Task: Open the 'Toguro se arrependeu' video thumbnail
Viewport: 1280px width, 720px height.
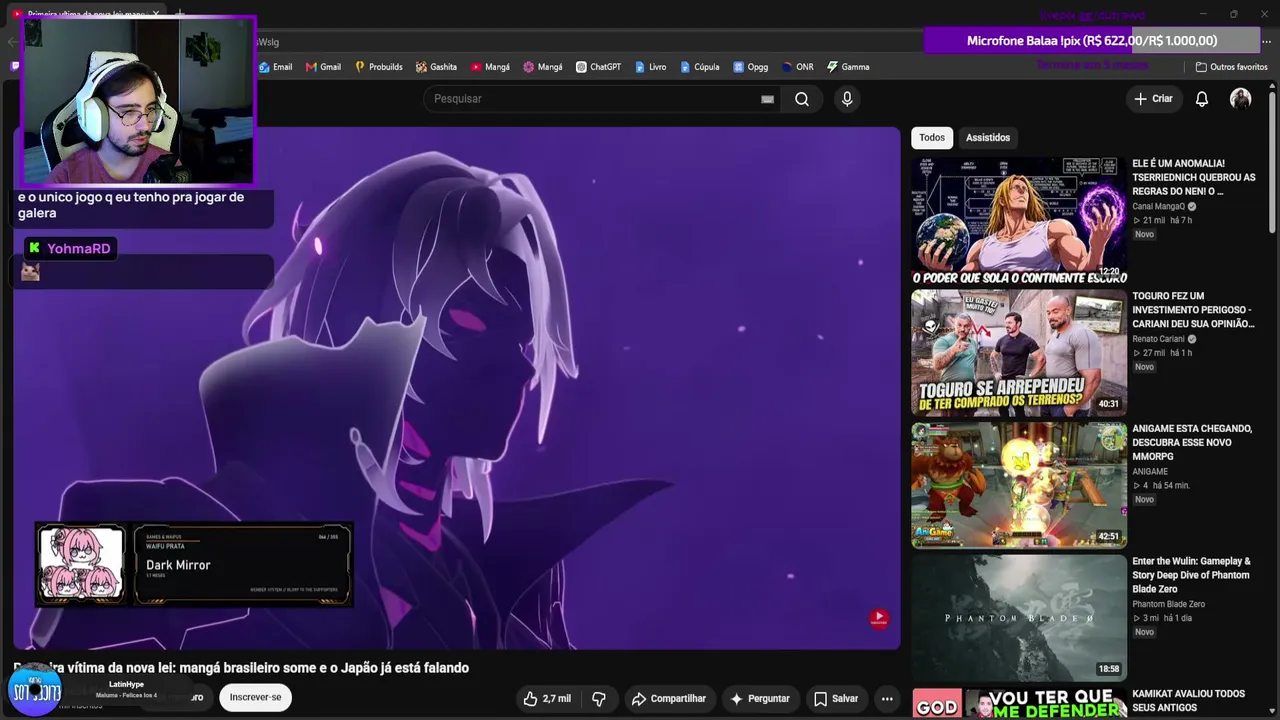Action: point(1019,353)
